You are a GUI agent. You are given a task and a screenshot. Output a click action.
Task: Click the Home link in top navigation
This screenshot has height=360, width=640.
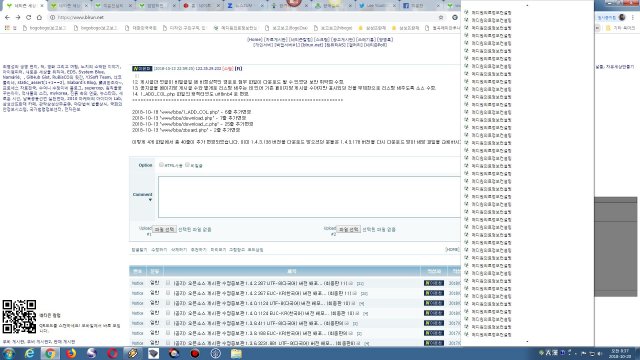(255, 40)
